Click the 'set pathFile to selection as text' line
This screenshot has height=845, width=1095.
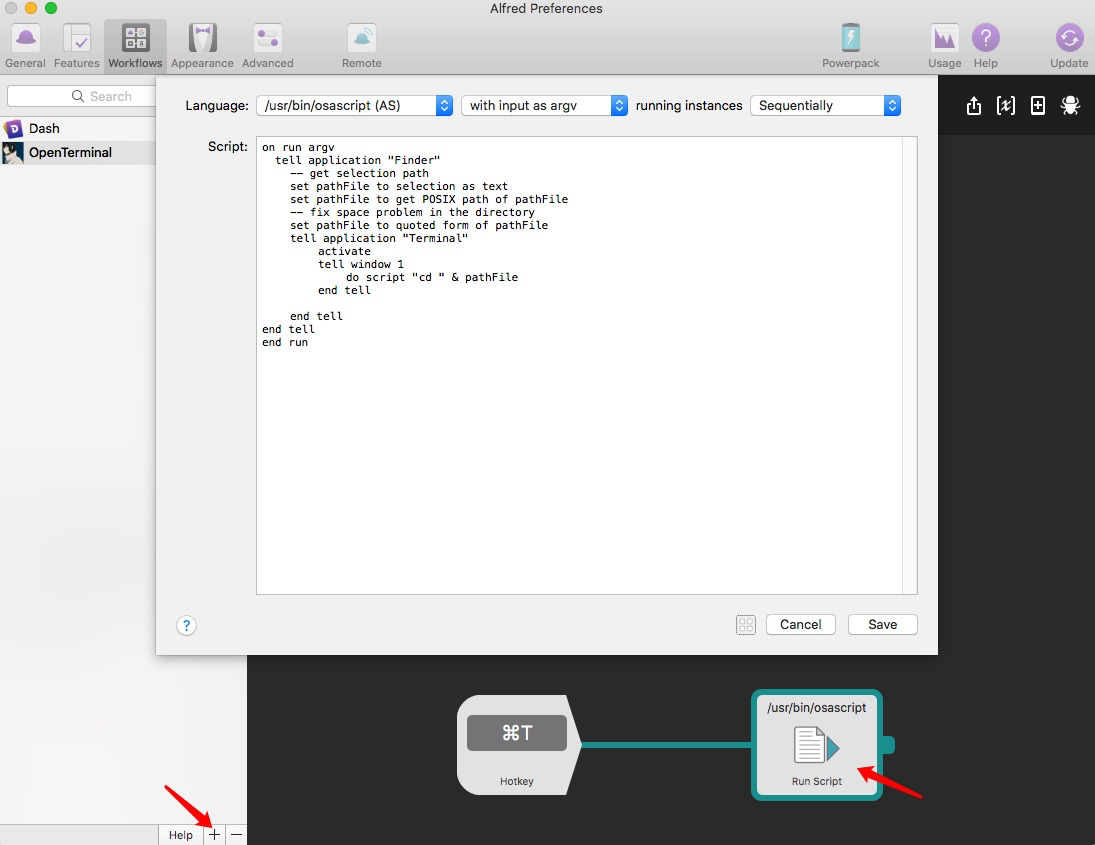[x=399, y=186]
